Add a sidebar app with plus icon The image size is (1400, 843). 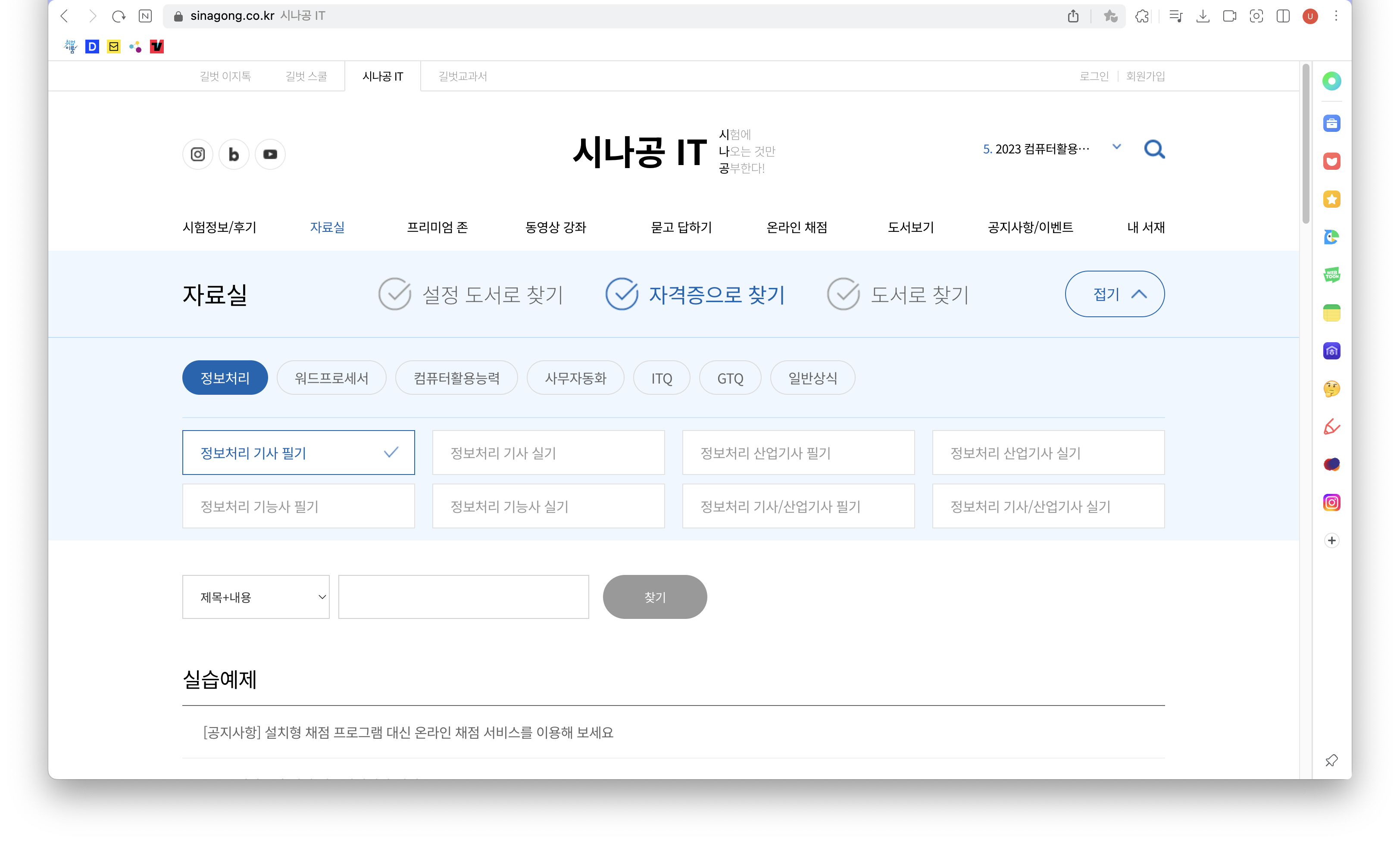(x=1331, y=540)
